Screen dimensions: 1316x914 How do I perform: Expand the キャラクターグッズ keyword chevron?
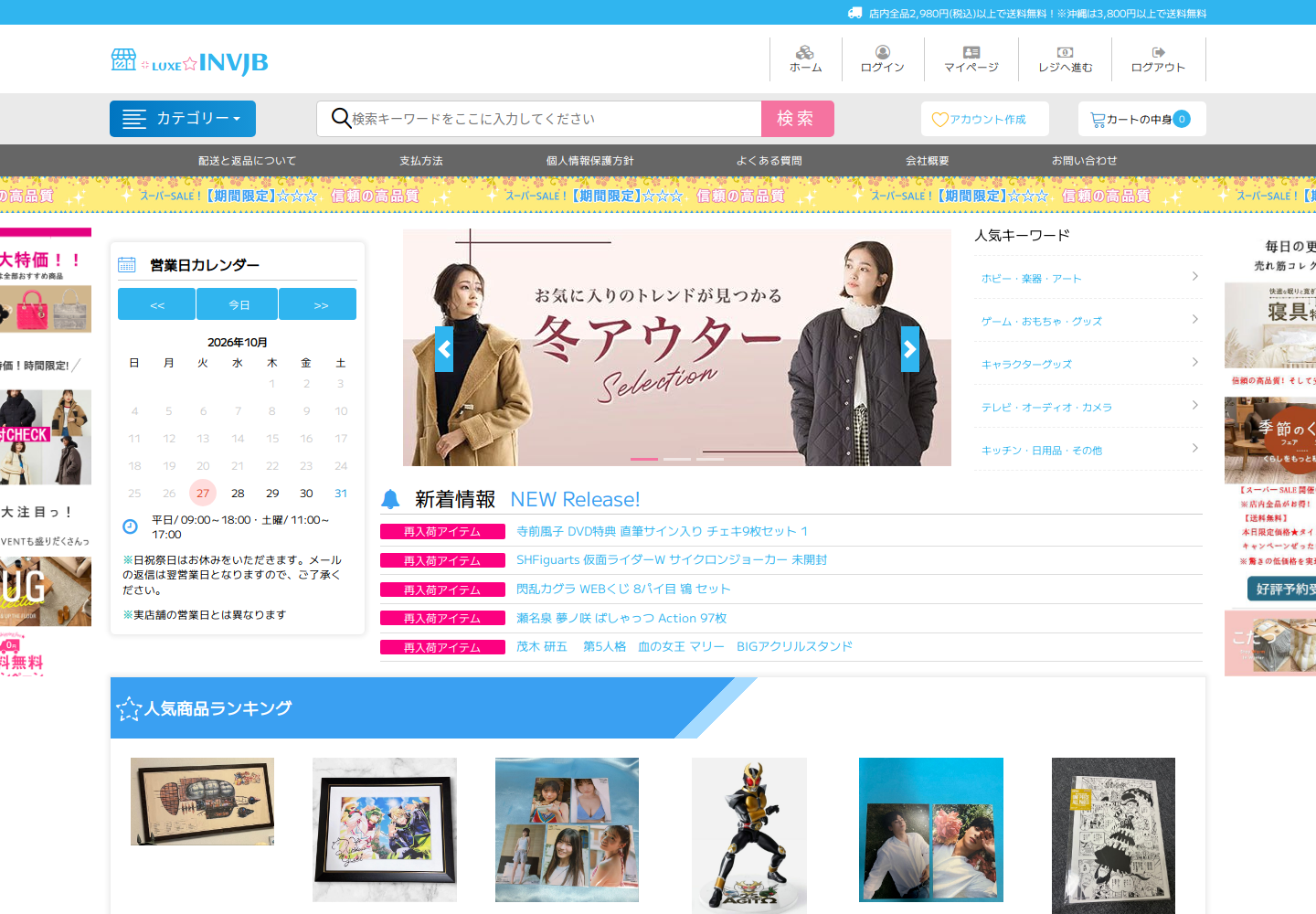point(1195,362)
